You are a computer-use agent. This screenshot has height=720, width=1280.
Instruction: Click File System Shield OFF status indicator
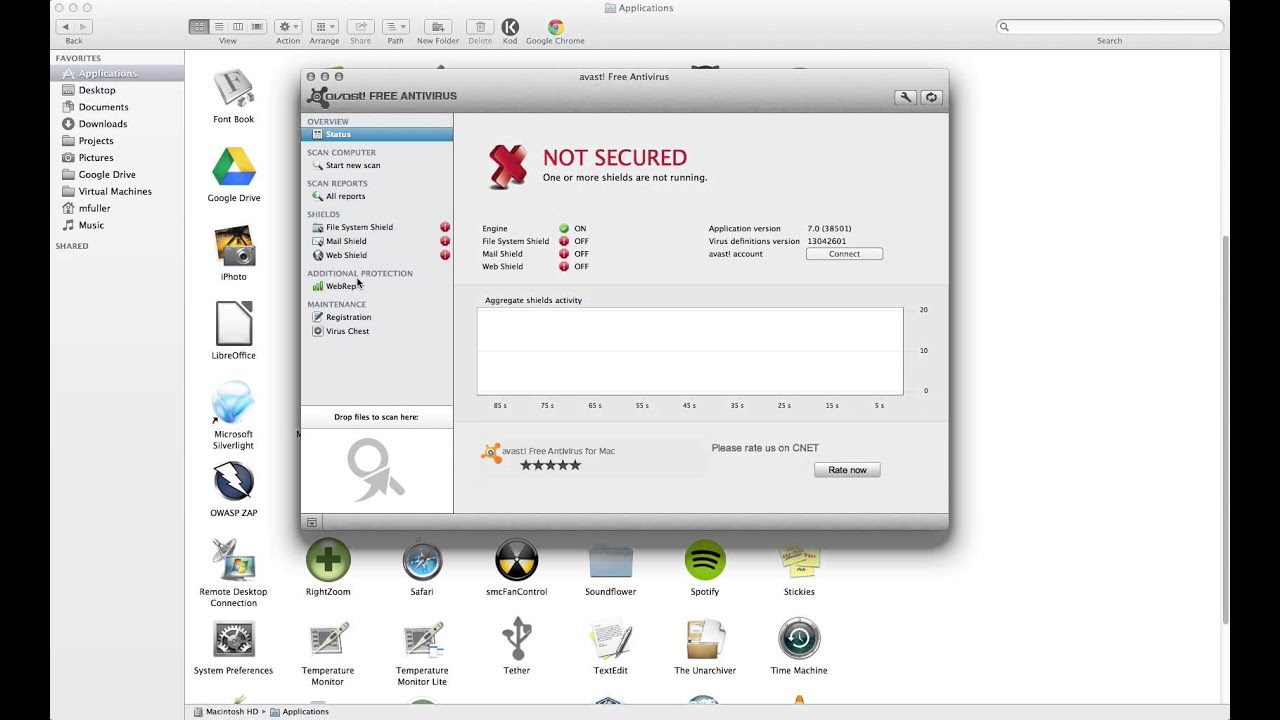point(564,241)
